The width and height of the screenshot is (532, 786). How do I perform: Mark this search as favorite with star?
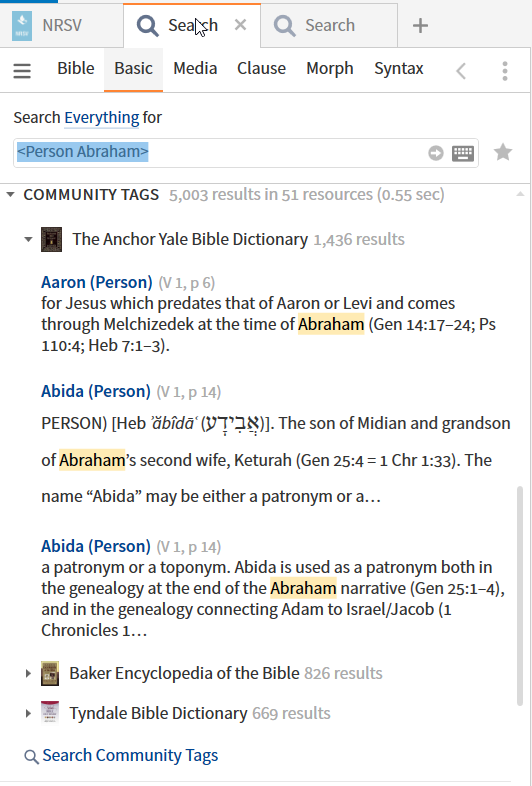point(503,152)
